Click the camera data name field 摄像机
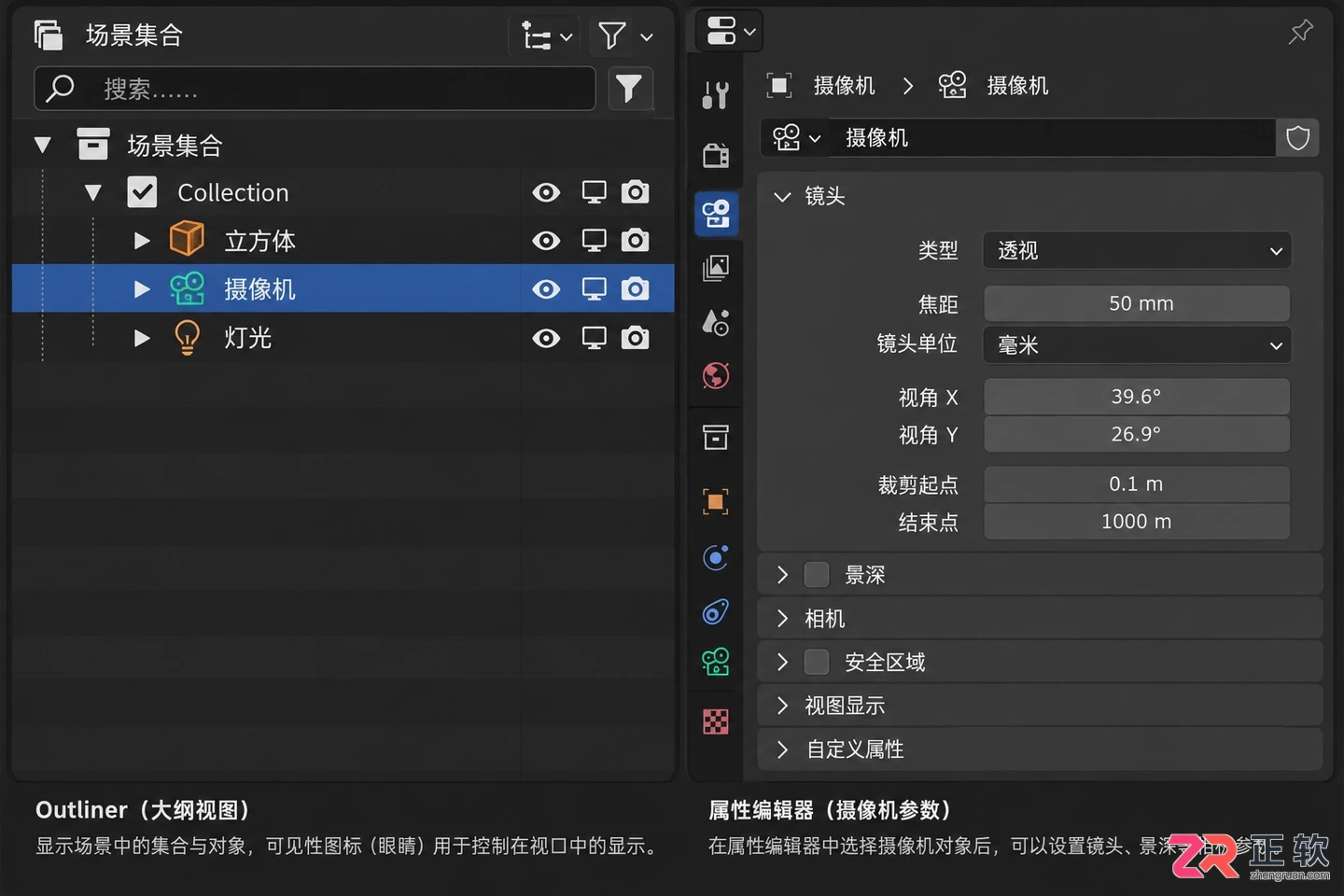The width and height of the screenshot is (1344, 896). pyautogui.click(x=1052, y=138)
